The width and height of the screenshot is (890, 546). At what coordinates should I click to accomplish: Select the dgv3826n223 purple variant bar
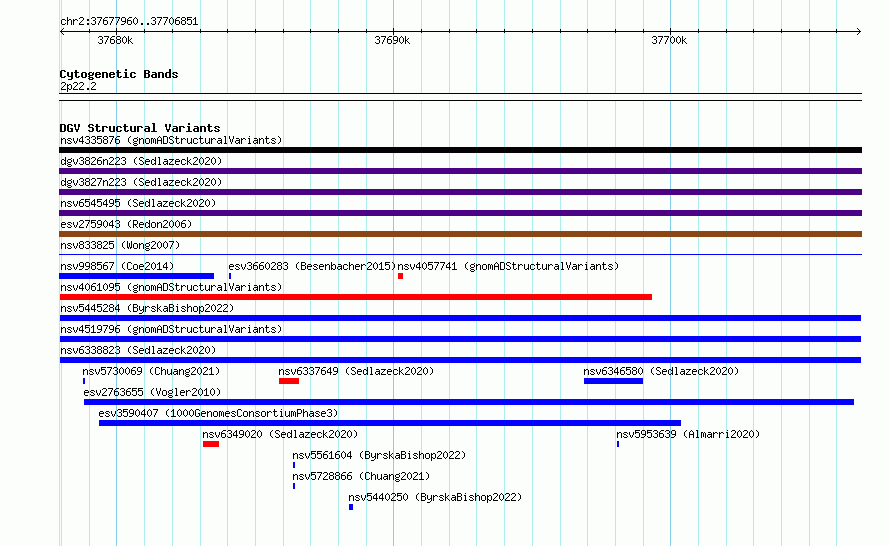tap(460, 171)
